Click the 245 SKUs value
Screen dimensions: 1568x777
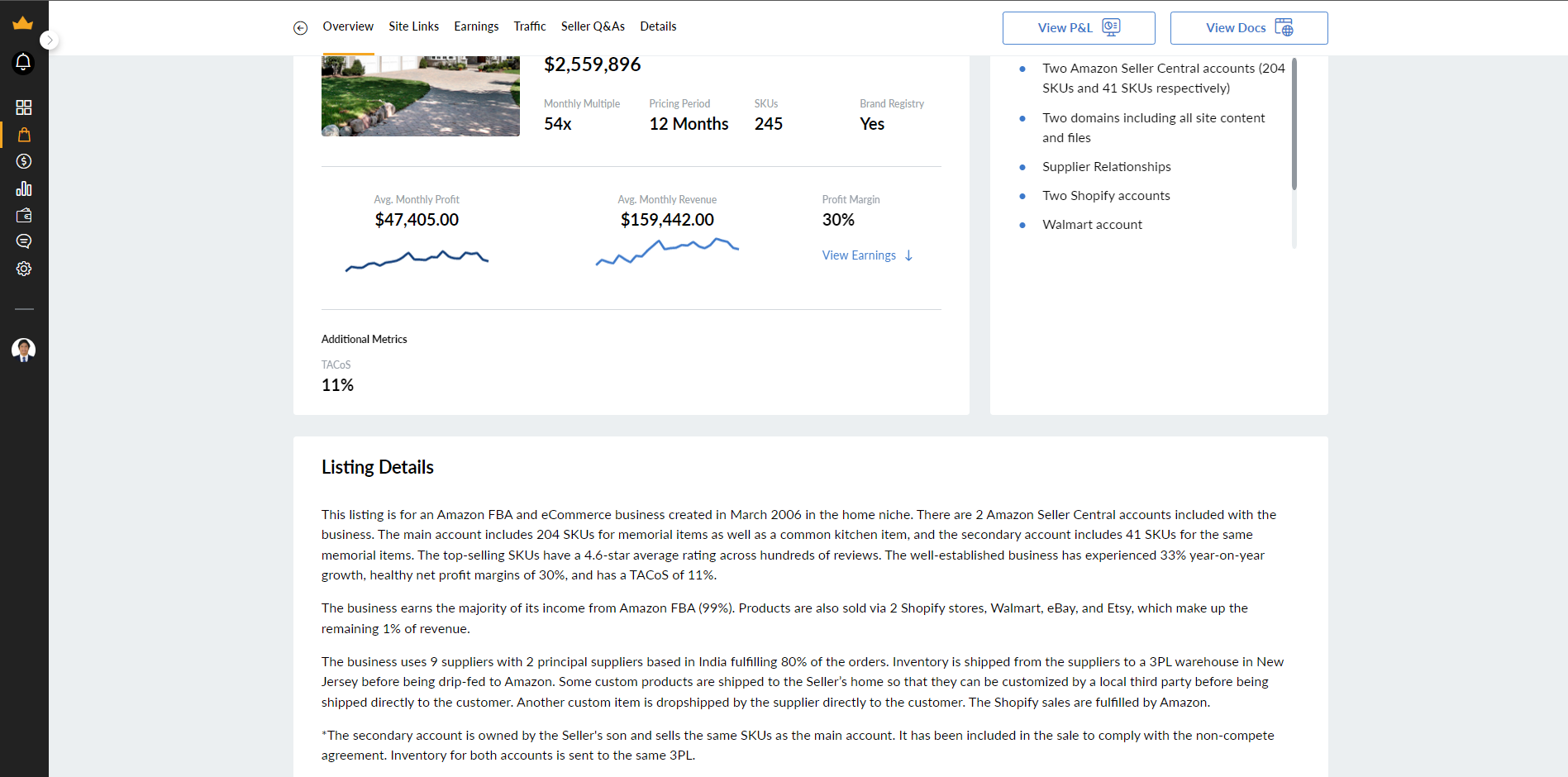[768, 124]
